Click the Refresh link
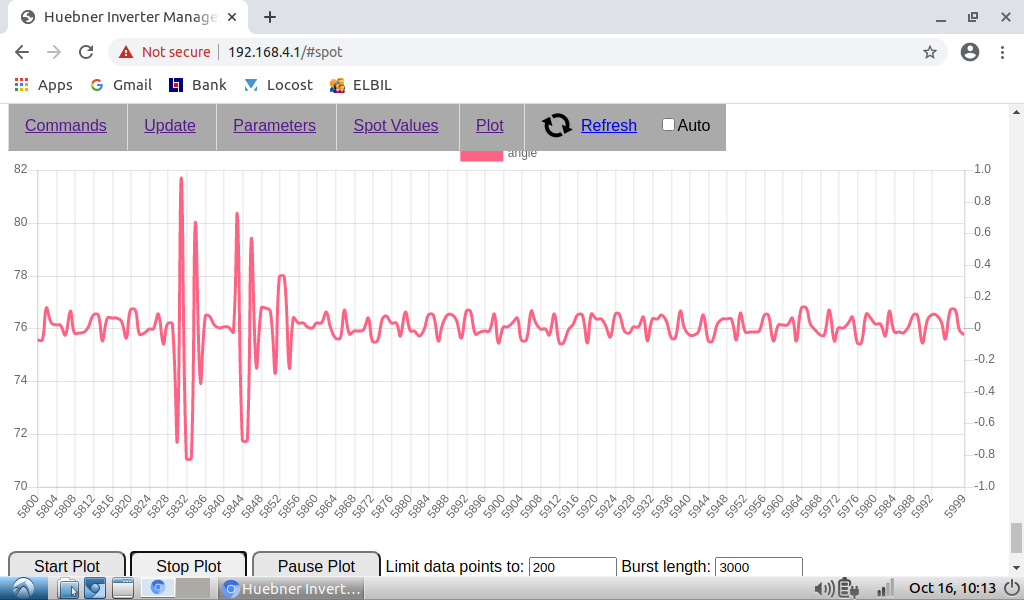1024x600 pixels. 608,125
